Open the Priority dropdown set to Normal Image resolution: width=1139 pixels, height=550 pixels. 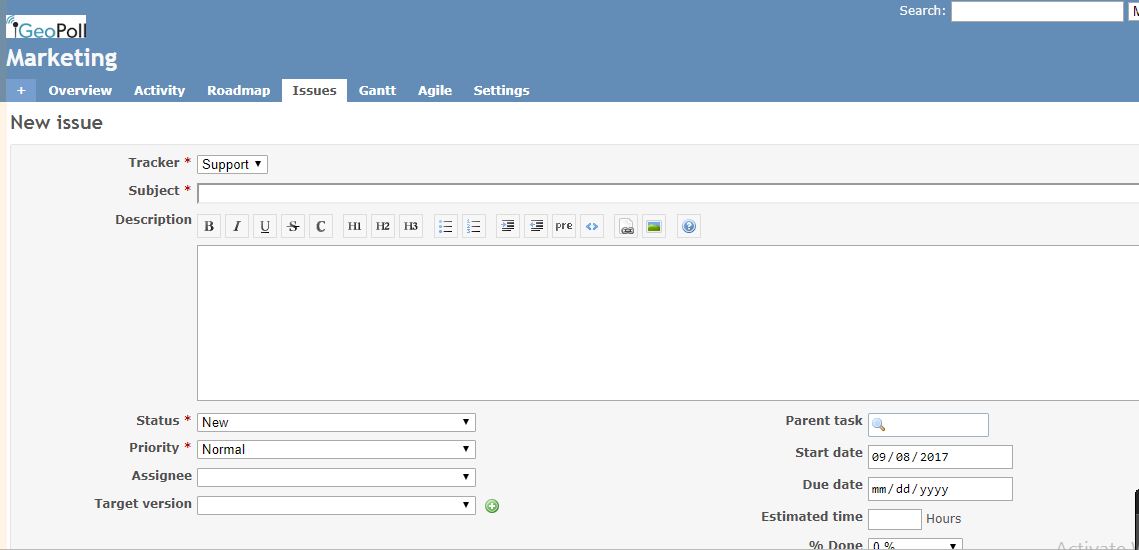(x=336, y=449)
